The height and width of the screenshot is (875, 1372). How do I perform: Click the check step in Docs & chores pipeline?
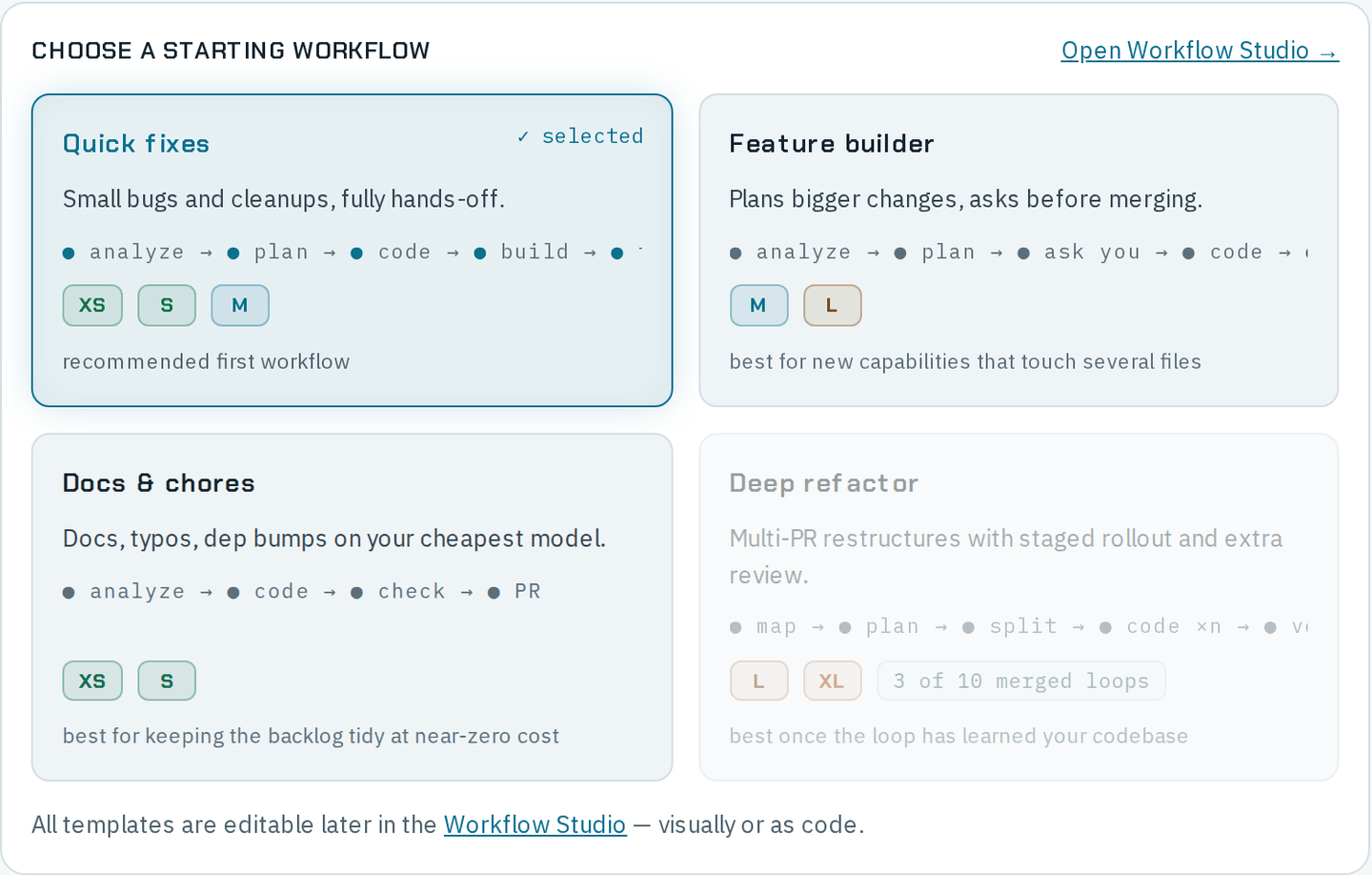point(398,591)
